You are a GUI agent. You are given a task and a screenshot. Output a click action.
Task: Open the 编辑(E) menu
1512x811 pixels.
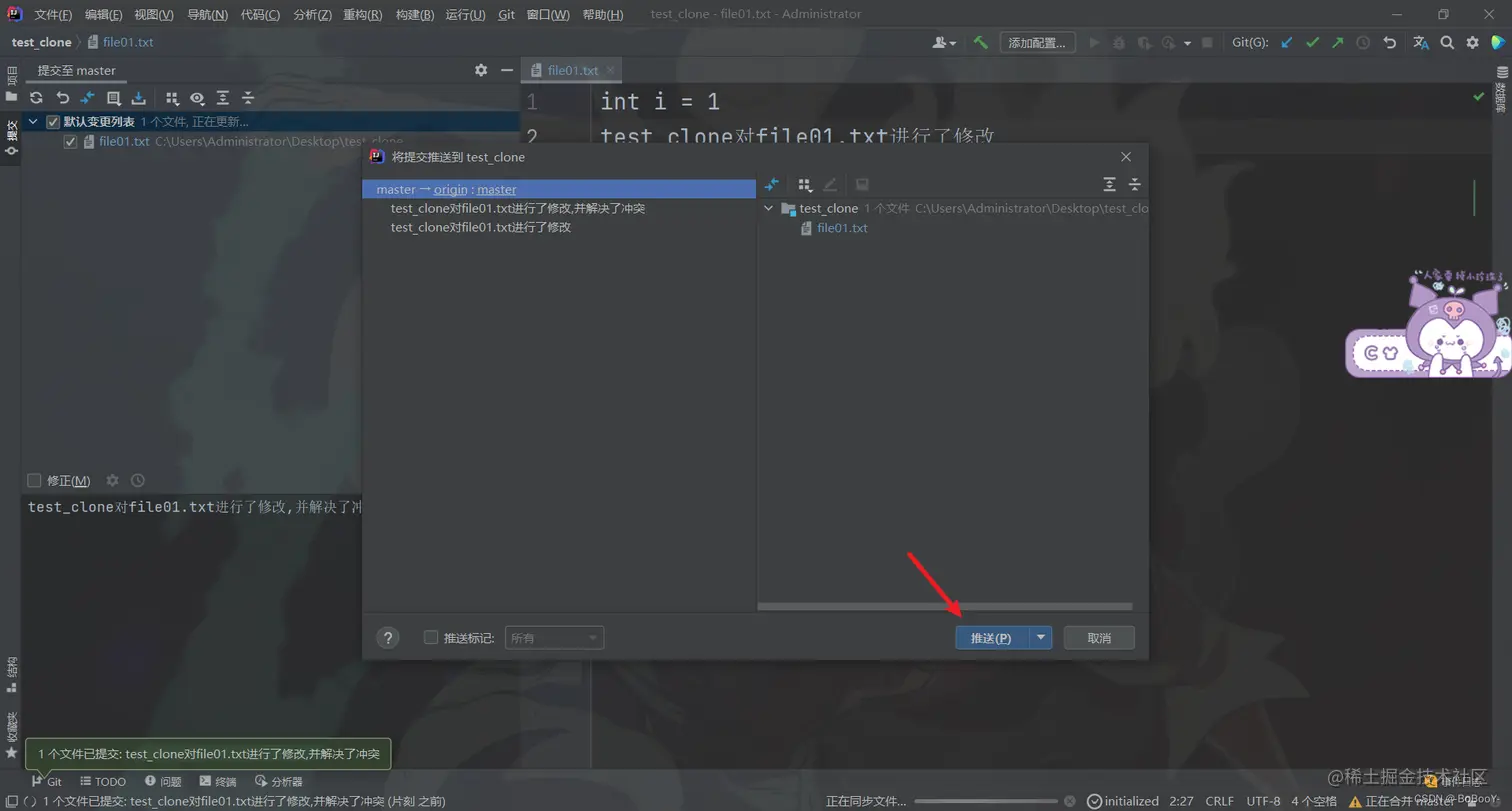click(104, 15)
